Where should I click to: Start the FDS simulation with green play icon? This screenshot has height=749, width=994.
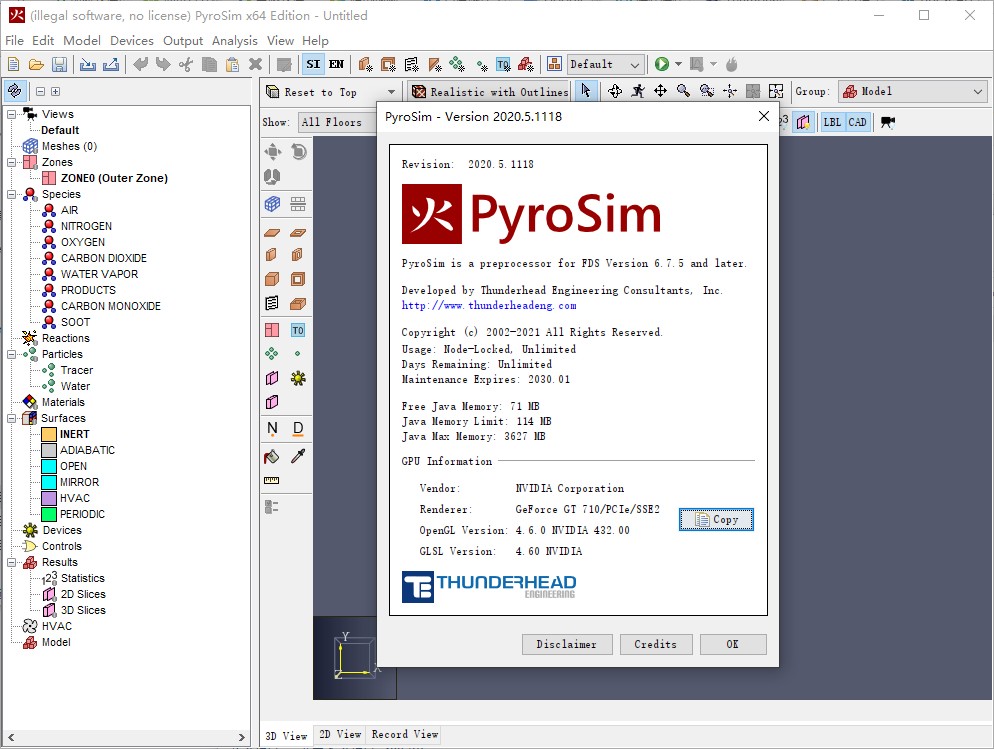coord(663,62)
